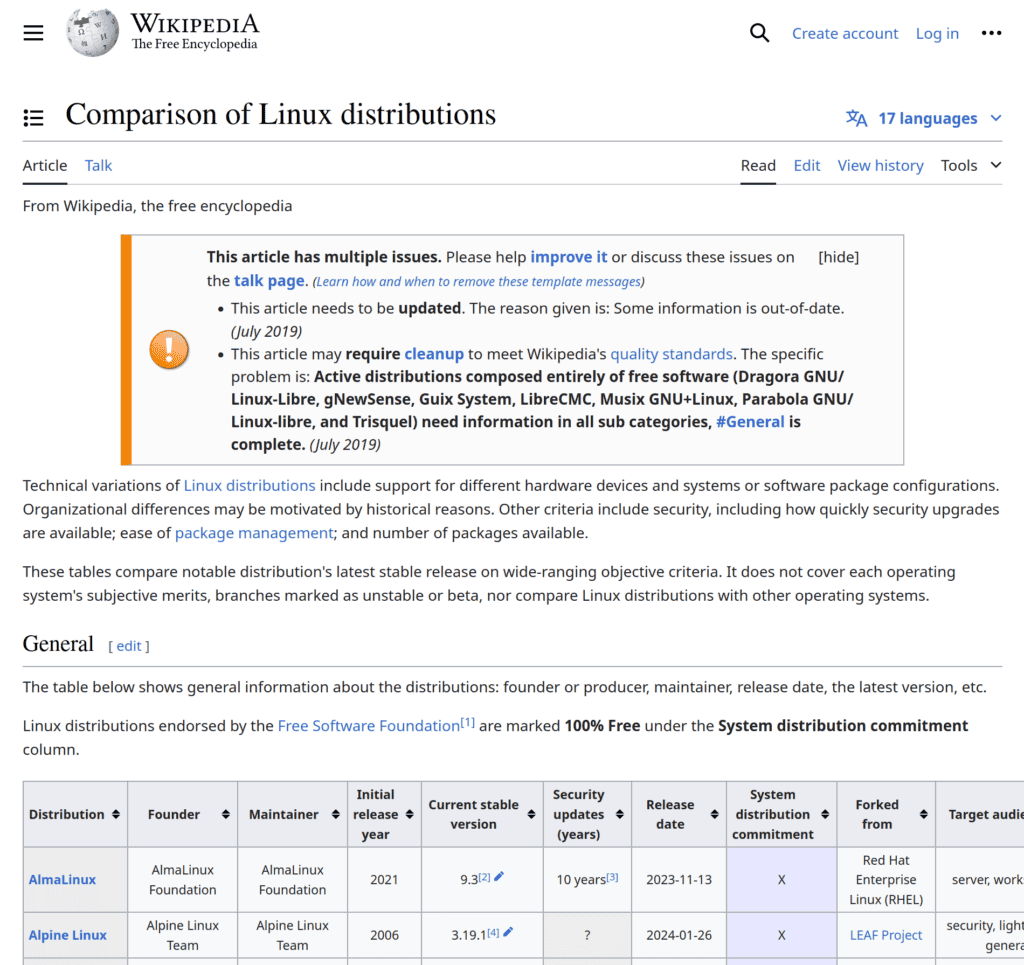Click the Log in link
The height and width of the screenshot is (965, 1024).
[937, 33]
